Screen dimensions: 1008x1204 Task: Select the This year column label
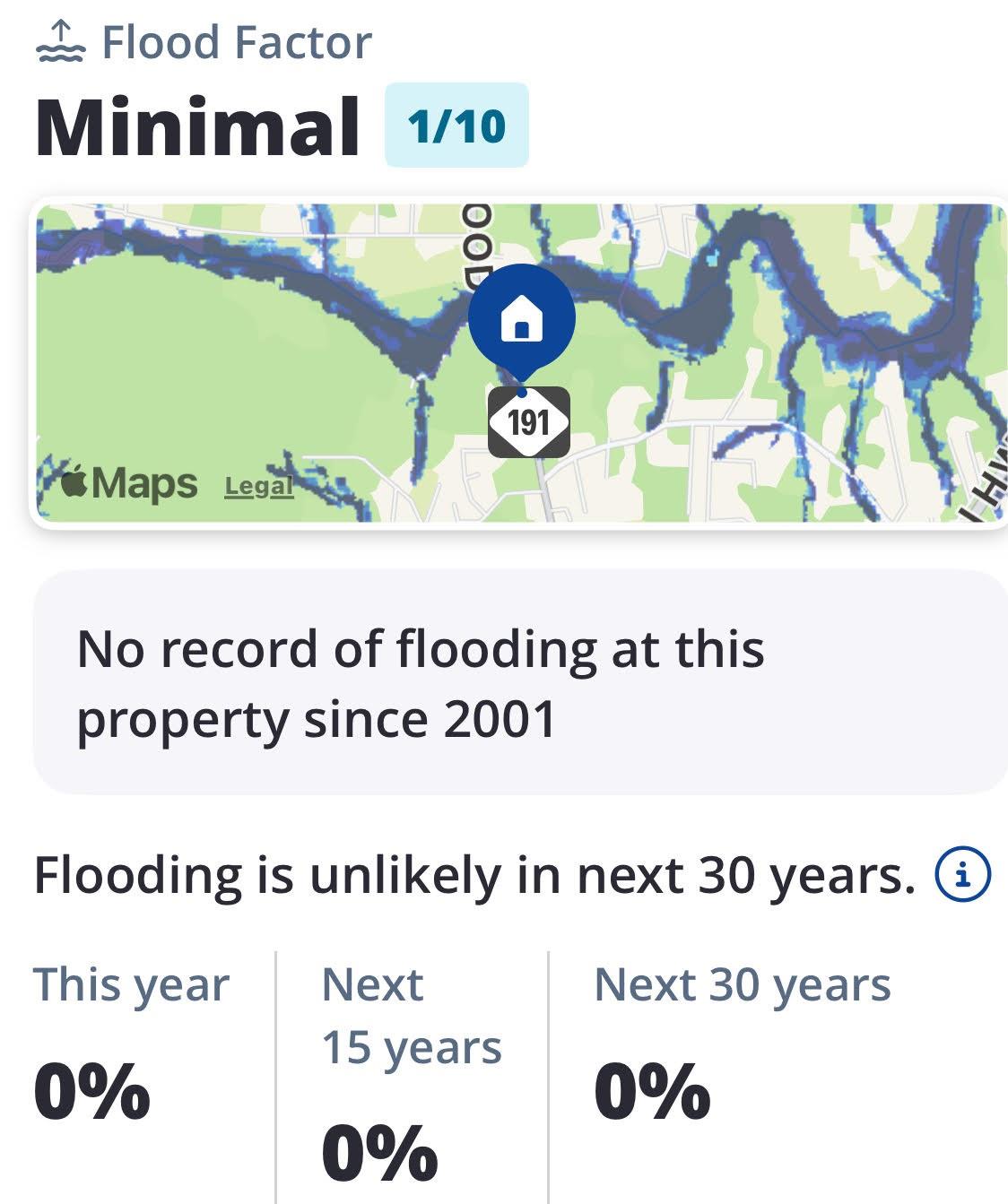[132, 984]
